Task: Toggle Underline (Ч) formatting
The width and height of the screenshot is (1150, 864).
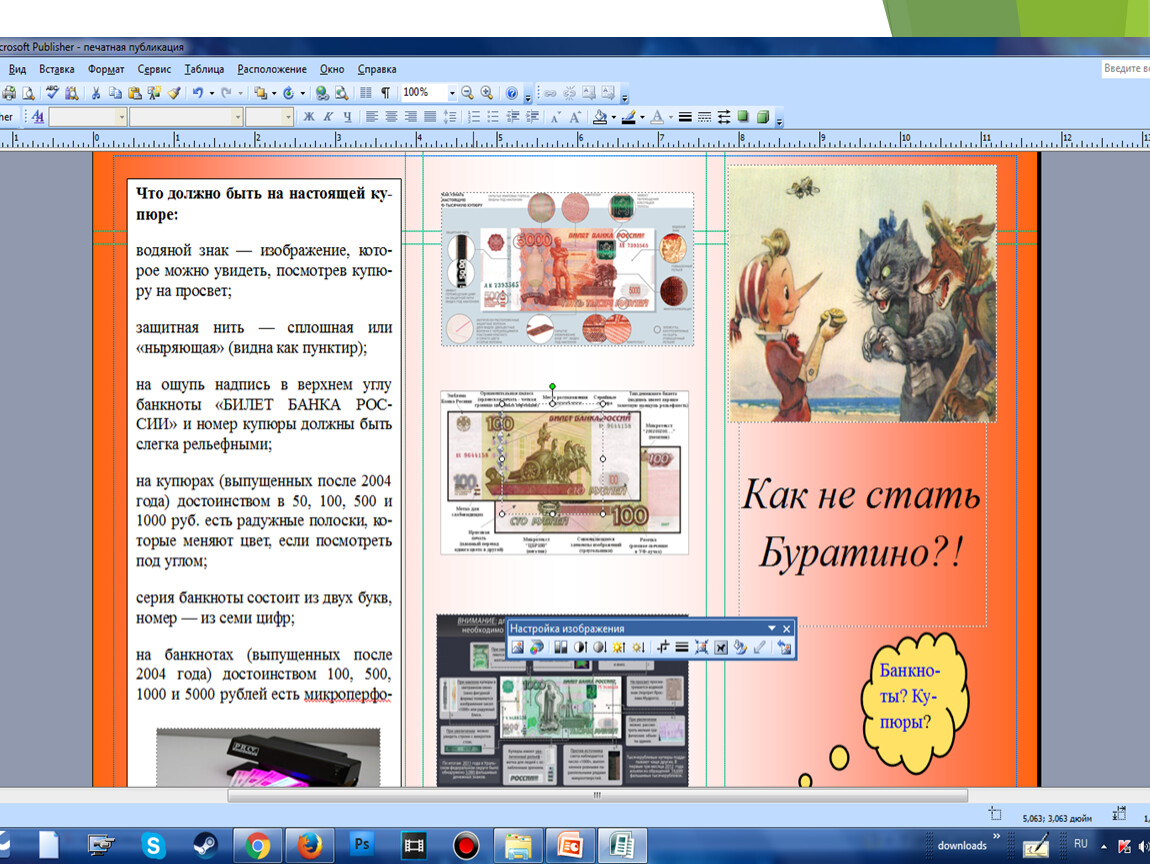Action: click(347, 117)
